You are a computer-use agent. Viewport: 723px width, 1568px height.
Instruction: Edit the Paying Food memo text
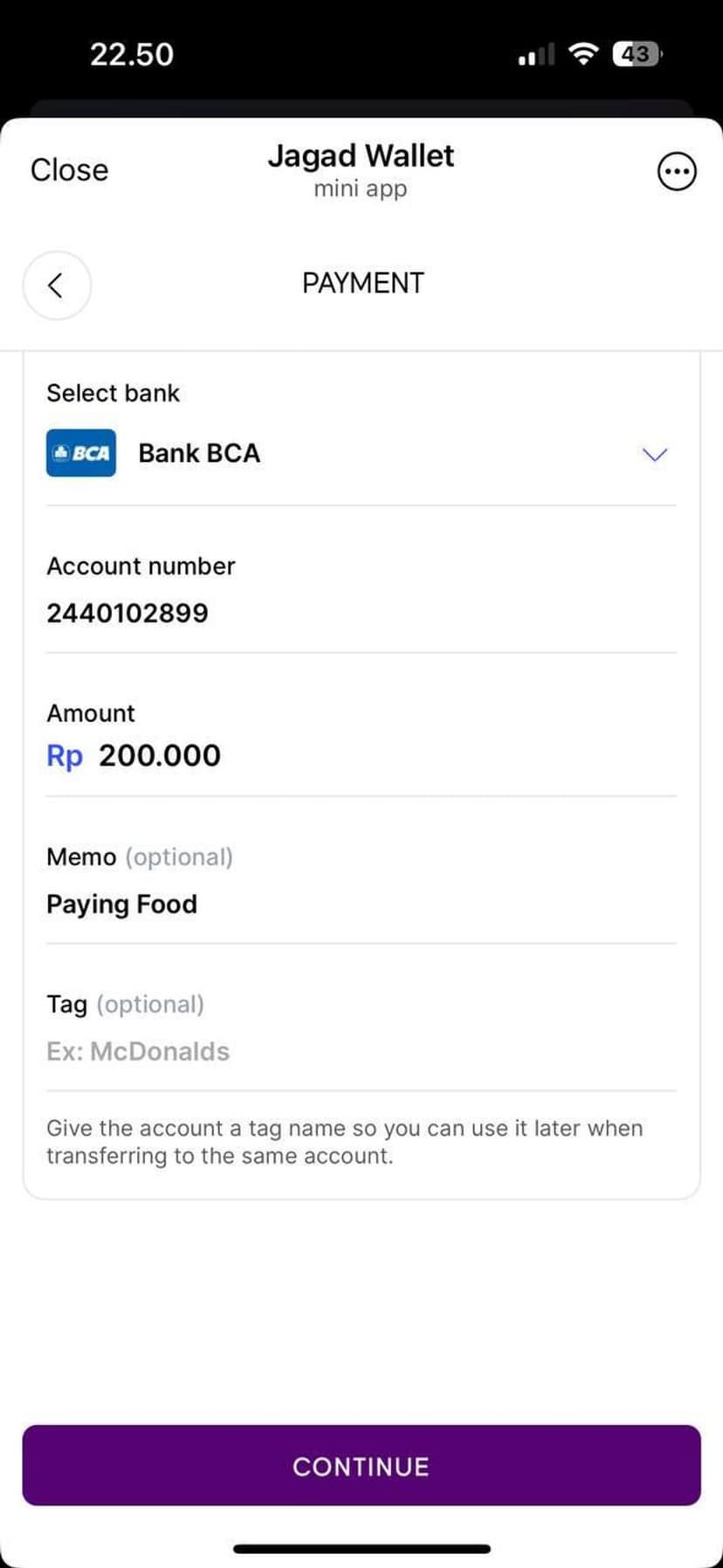tap(121, 904)
